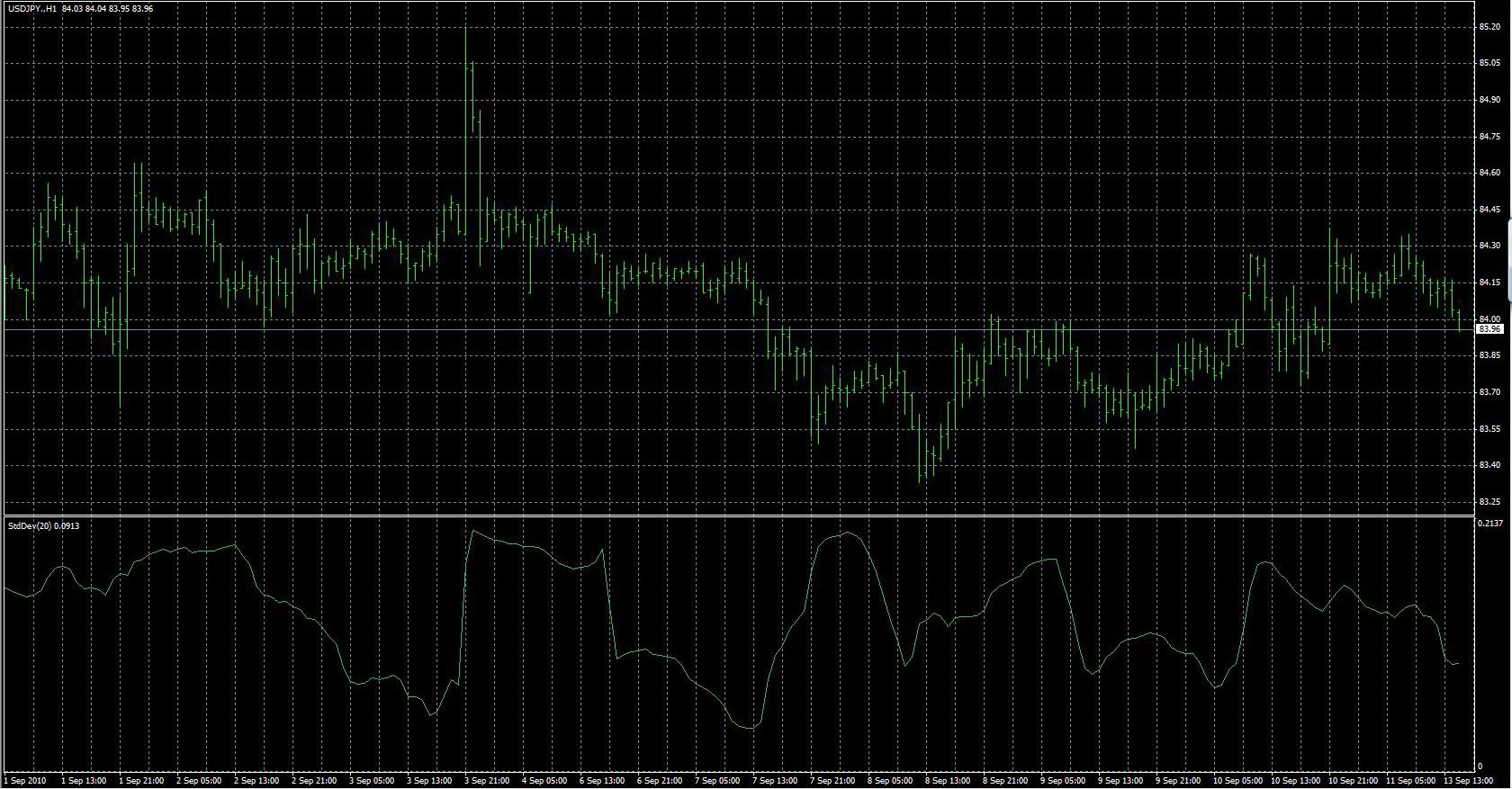Click the 83.55 price scale label

1489,429
